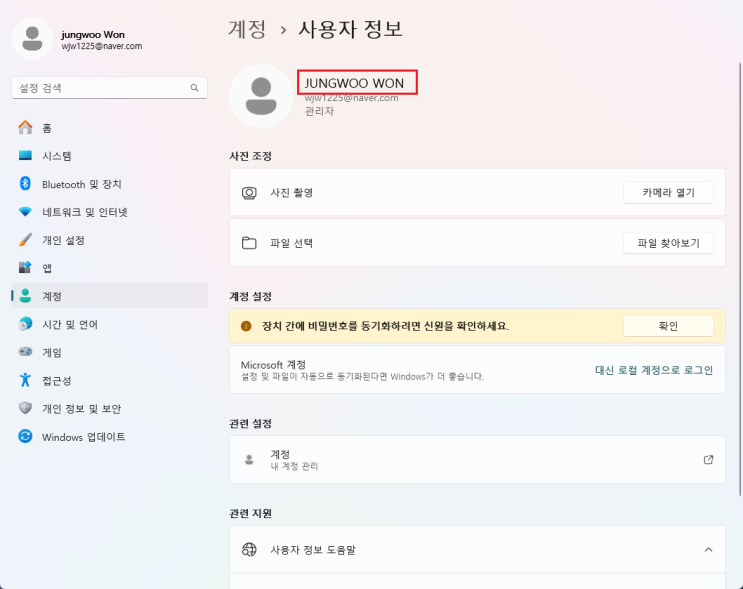Image resolution: width=743 pixels, height=589 pixels.
Task: Click the magnifier icon in settings search
Action: (x=194, y=88)
